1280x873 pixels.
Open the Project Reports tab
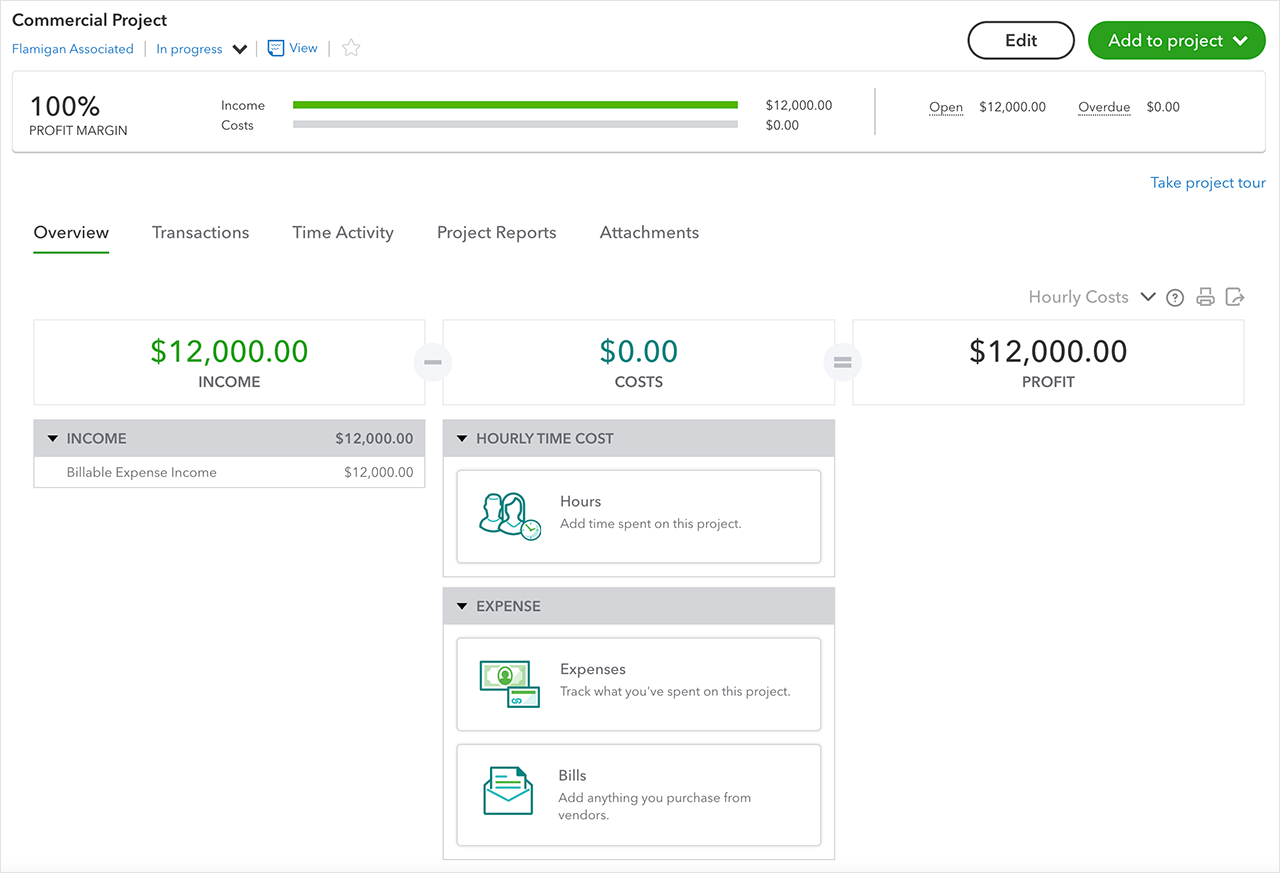(x=496, y=233)
